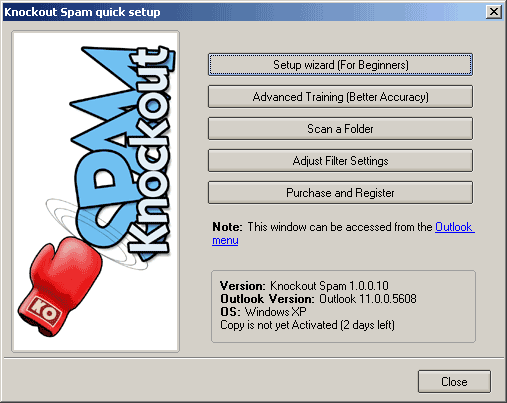Choose Purchase and Register

[340, 193]
